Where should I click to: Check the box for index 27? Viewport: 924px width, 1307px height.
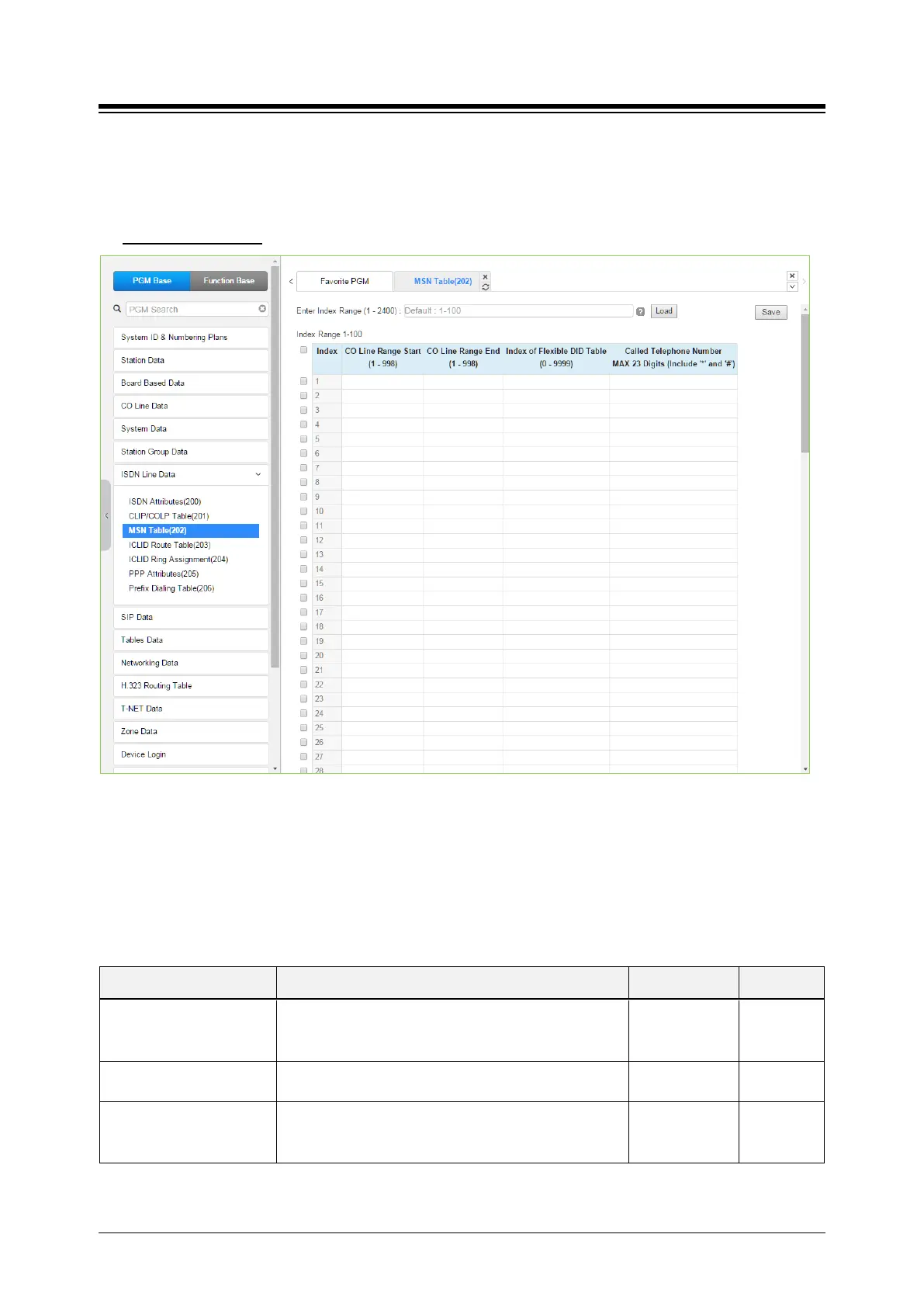(303, 757)
